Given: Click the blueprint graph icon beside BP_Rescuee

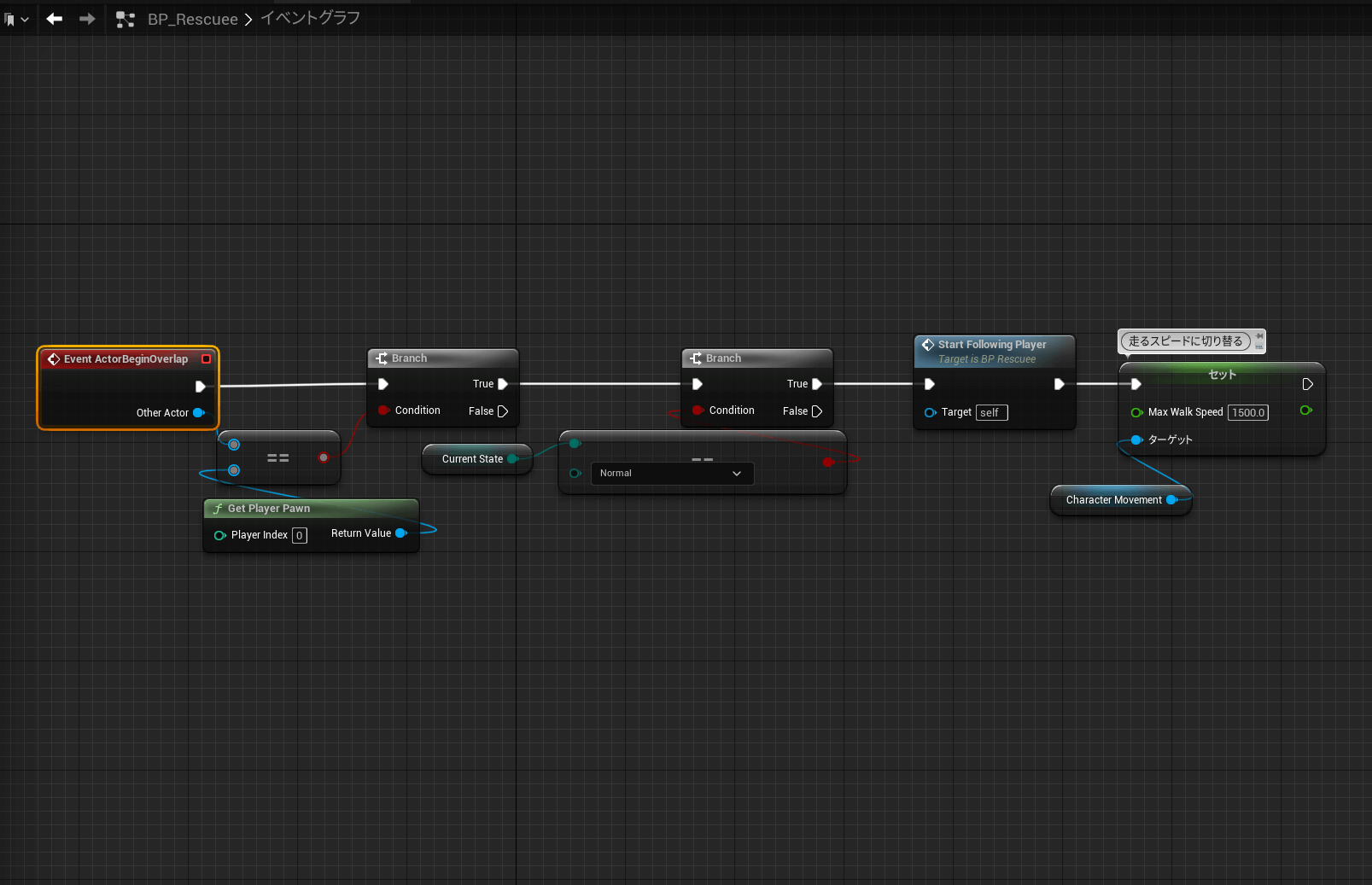Looking at the screenshot, I should point(126,20).
